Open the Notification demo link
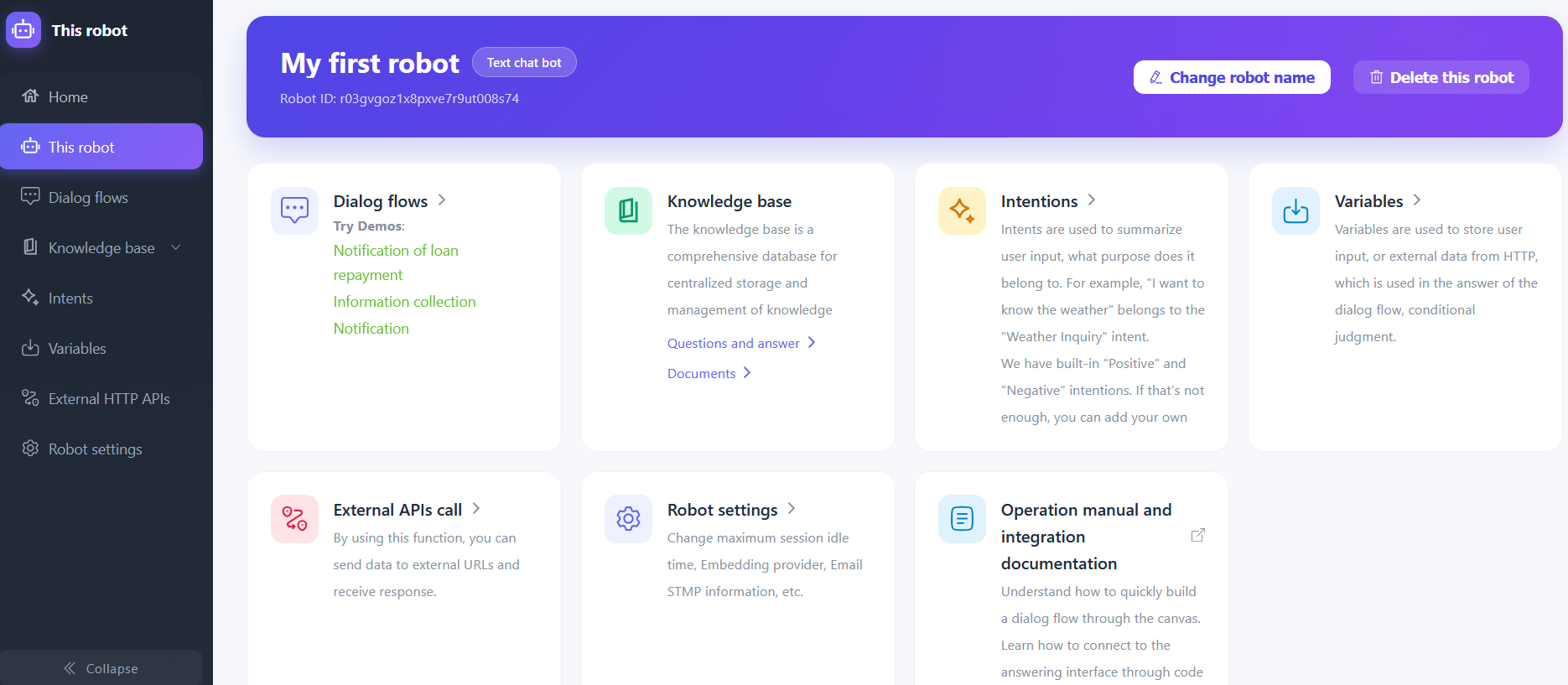Image resolution: width=1568 pixels, height=685 pixels. click(x=371, y=329)
